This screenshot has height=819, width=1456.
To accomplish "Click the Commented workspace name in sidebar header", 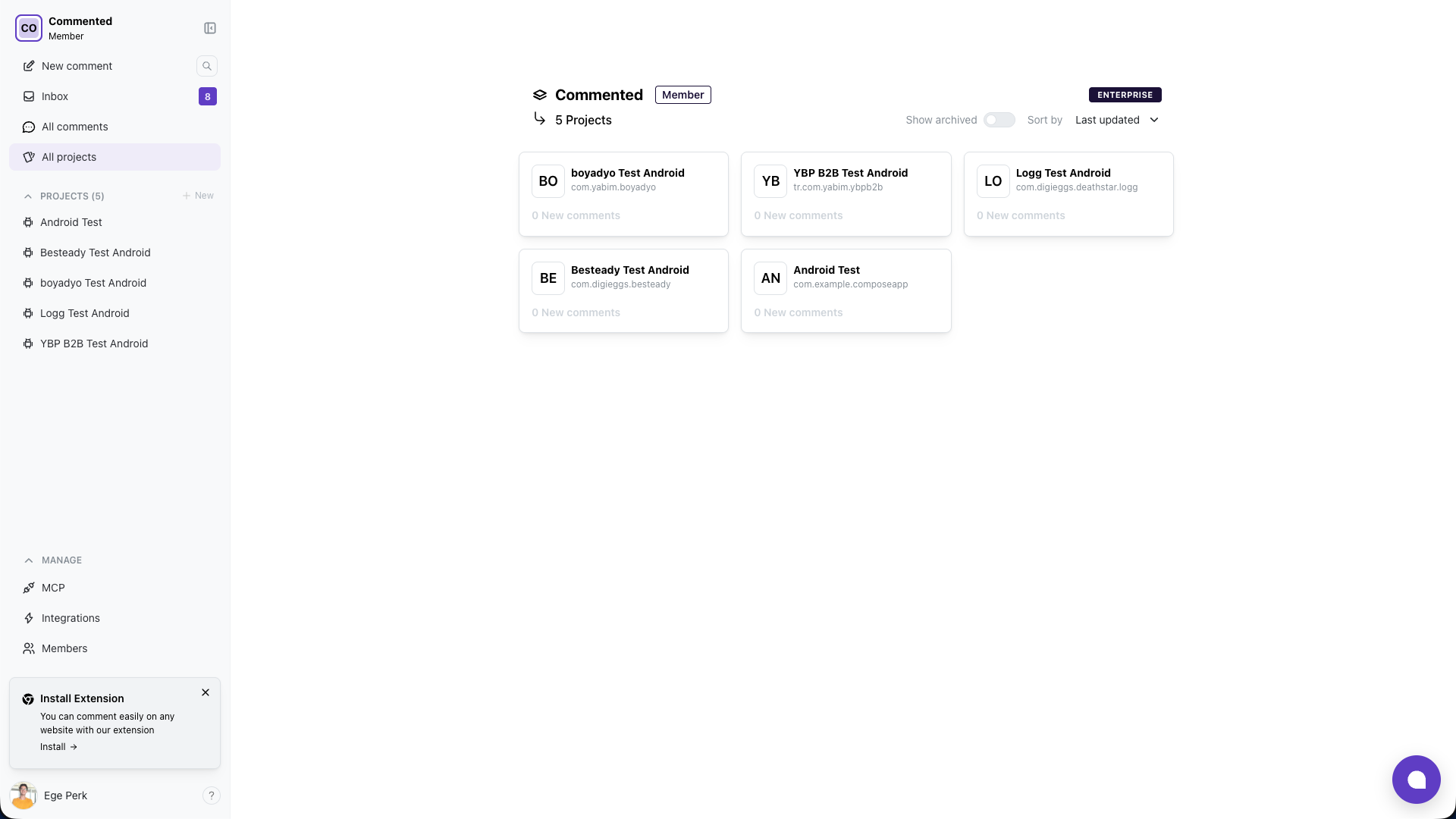I will 80,21.
